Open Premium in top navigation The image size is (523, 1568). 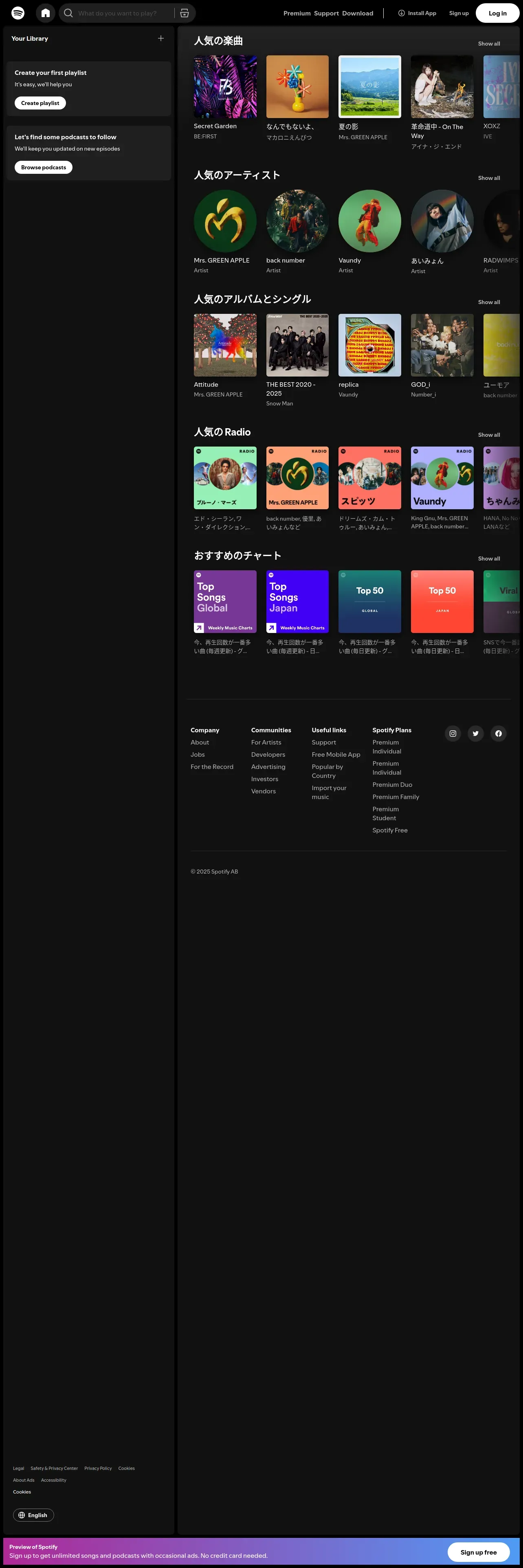pyautogui.click(x=297, y=13)
